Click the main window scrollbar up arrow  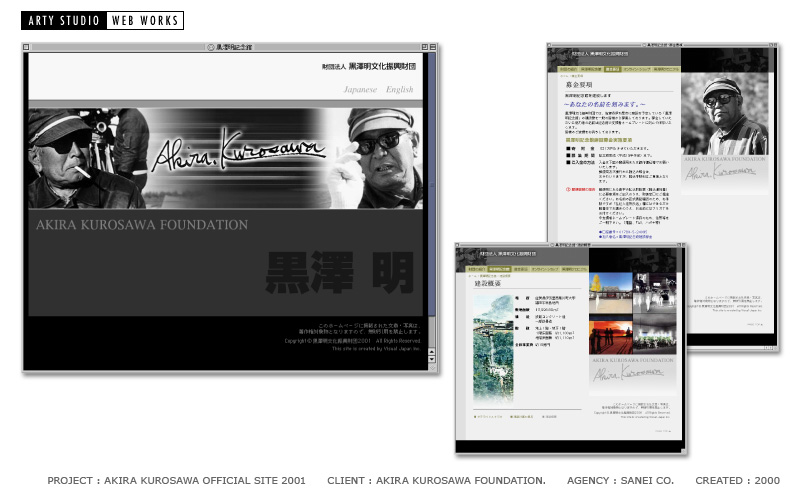point(432,352)
